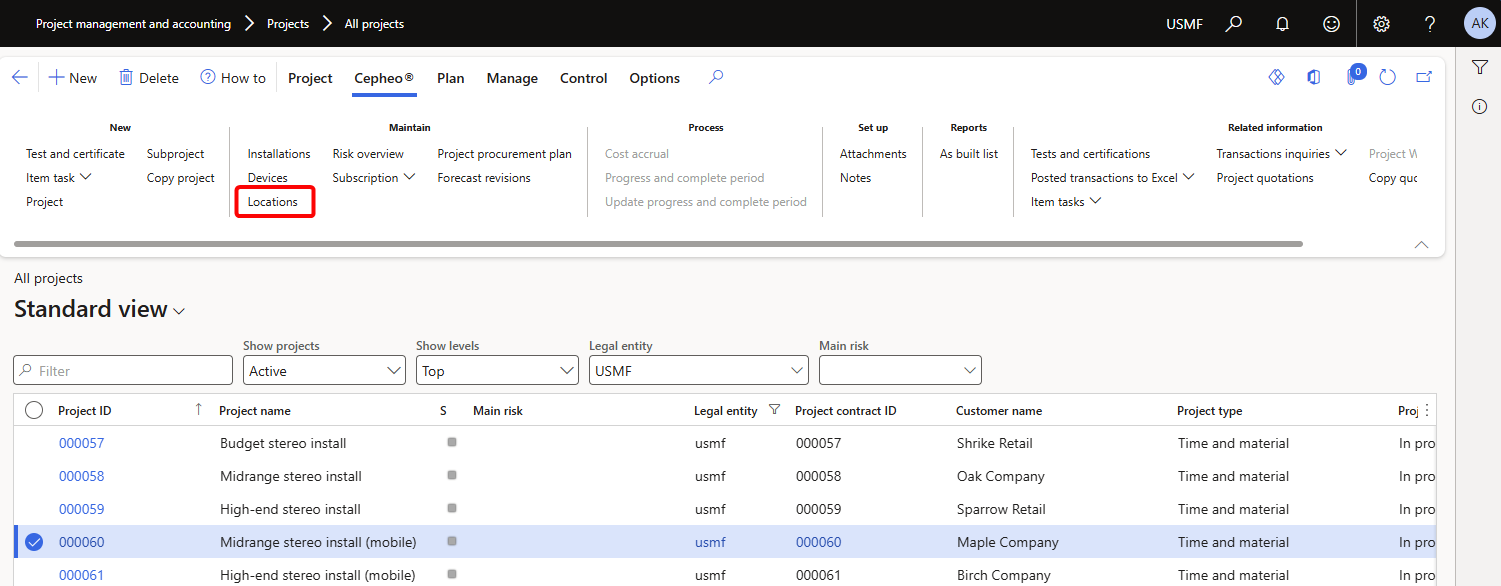
Task: Open the settings gear
Action: 1381,23
